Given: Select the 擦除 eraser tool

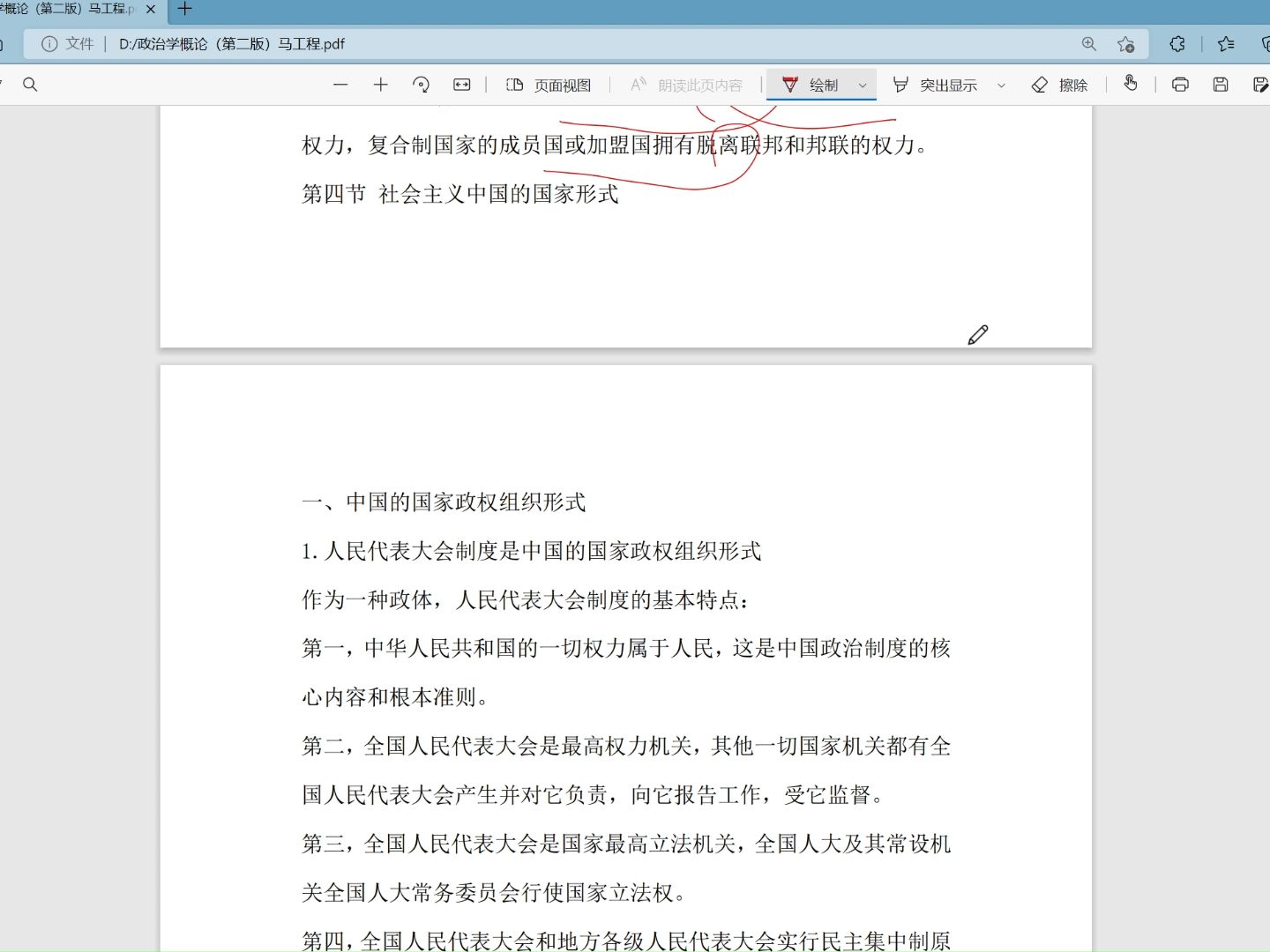Looking at the screenshot, I should (x=1059, y=85).
